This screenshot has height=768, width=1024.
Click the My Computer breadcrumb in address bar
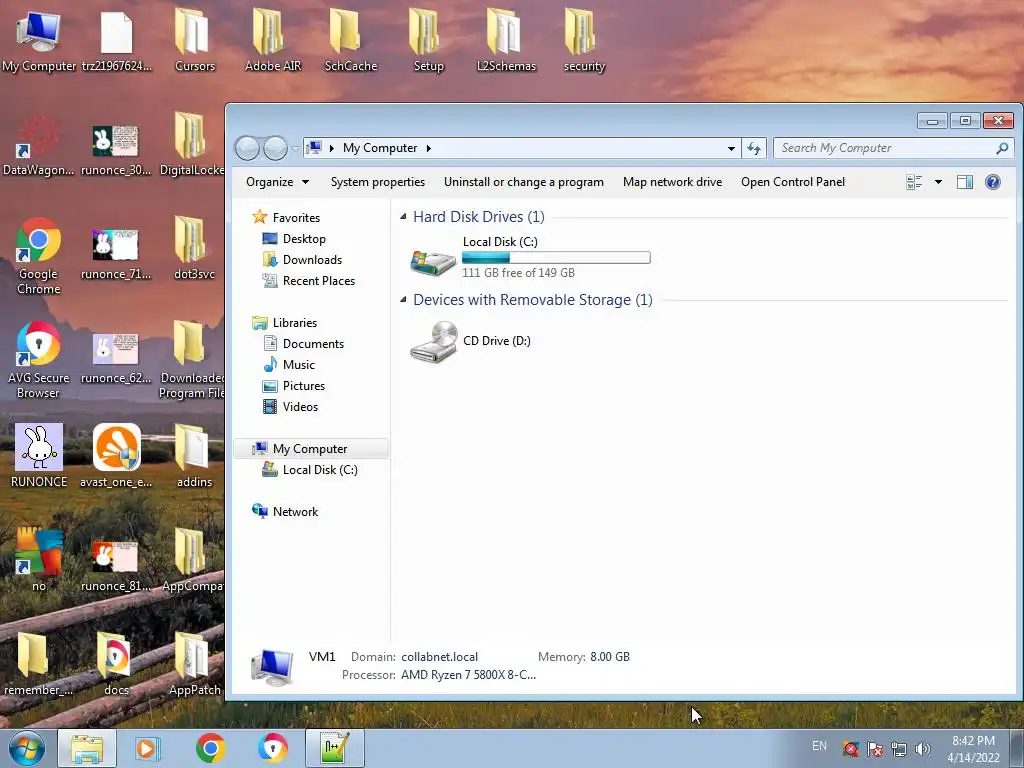click(x=379, y=148)
